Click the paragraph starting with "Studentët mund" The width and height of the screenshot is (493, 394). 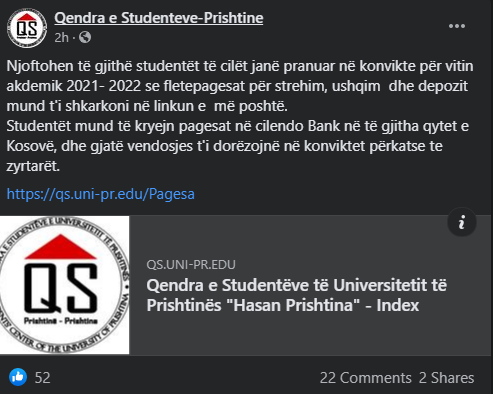pos(238,146)
